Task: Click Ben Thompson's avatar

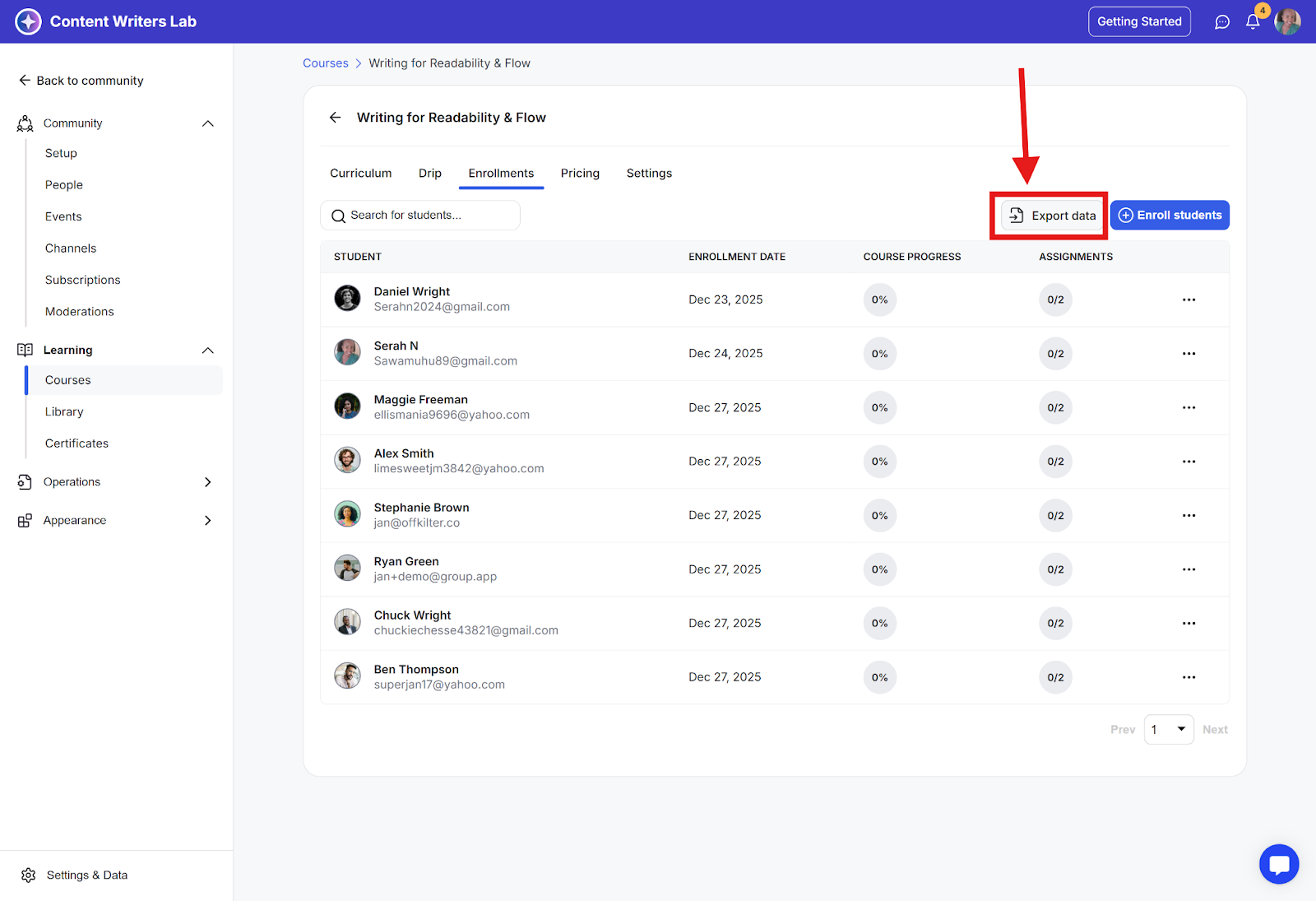Action: point(347,676)
